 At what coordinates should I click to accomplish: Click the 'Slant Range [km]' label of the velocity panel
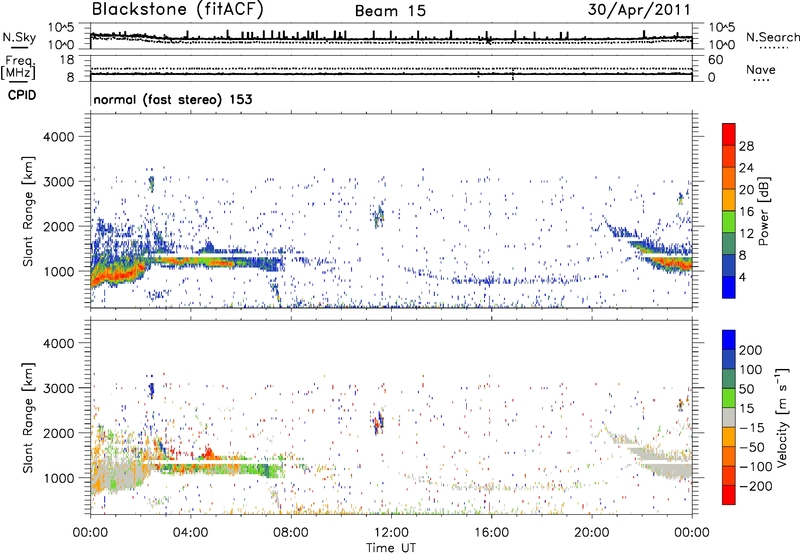click(28, 418)
